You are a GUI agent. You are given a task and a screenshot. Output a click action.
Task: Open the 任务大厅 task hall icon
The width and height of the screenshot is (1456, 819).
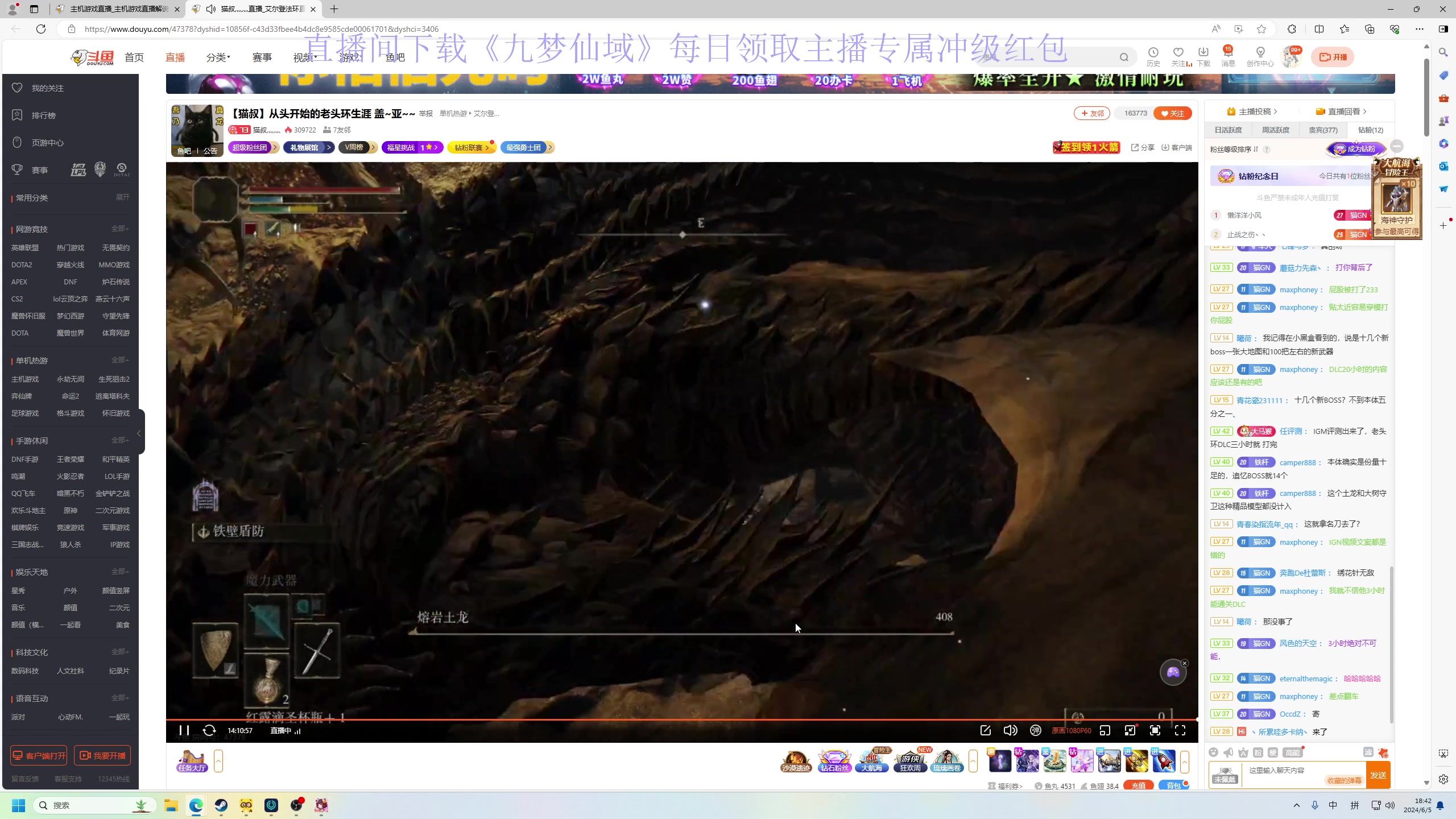point(192,761)
